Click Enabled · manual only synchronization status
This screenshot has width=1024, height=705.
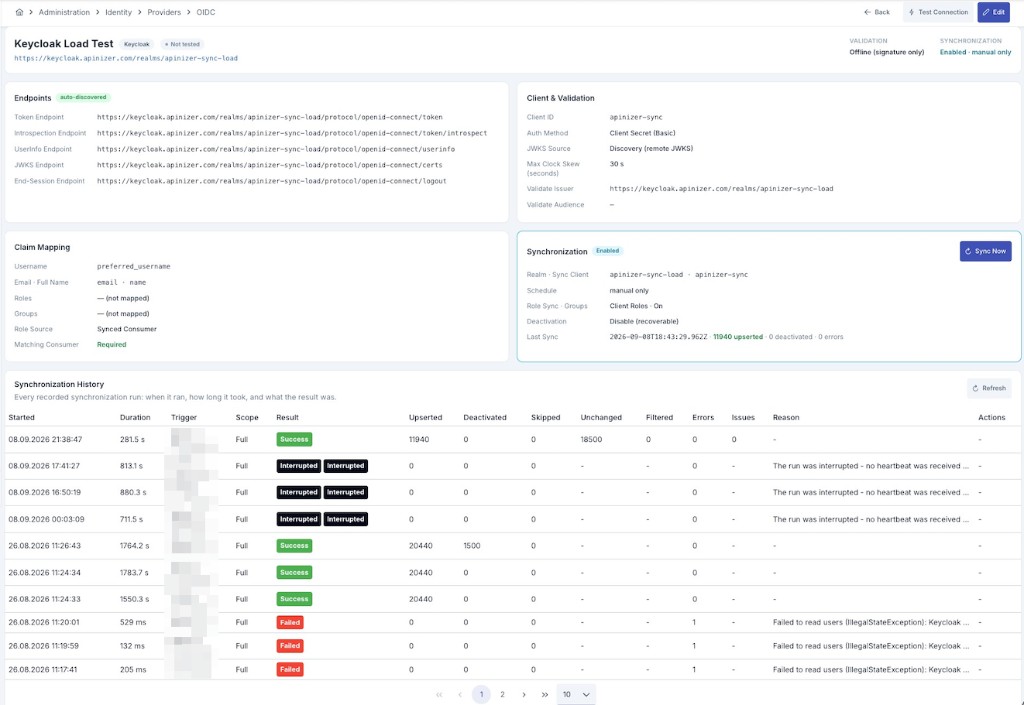(975, 52)
